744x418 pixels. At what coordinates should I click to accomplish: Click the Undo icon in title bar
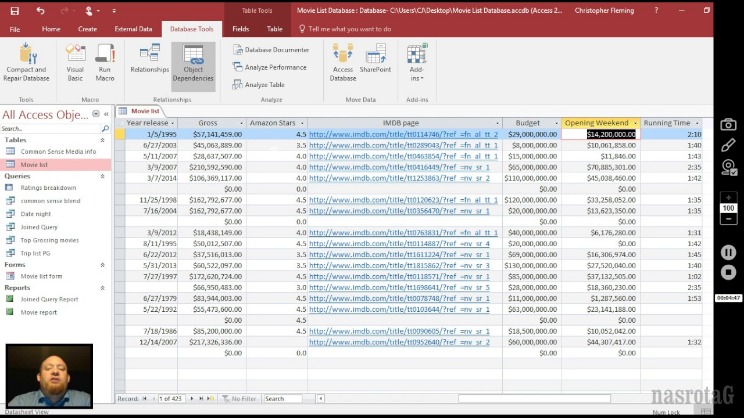41,10
